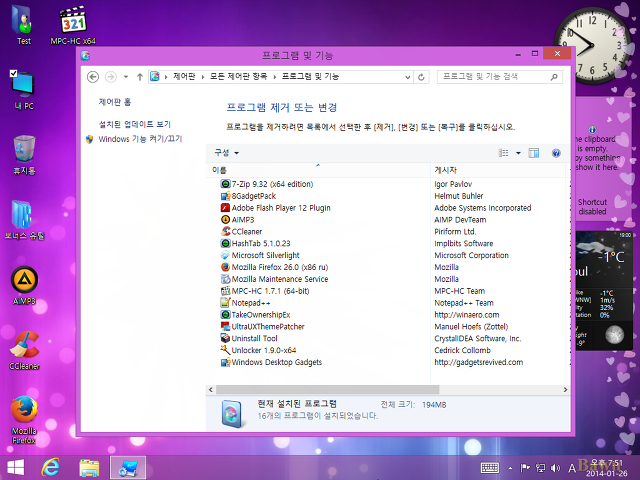Select publisher text CrystalIDEA Software, Inc.

478,338
